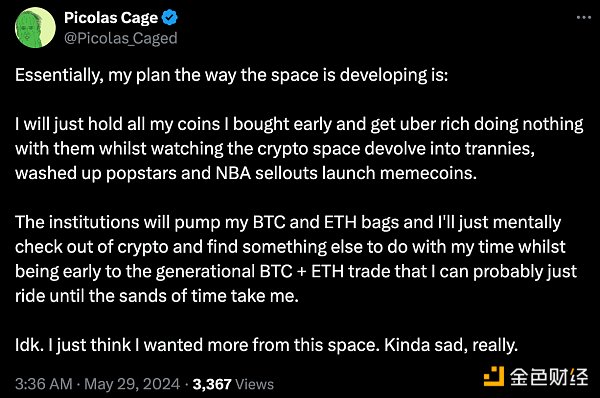The height and width of the screenshot is (398, 600).
Task: Click the line ending 'launch memecoins.'
Action: click(246, 173)
